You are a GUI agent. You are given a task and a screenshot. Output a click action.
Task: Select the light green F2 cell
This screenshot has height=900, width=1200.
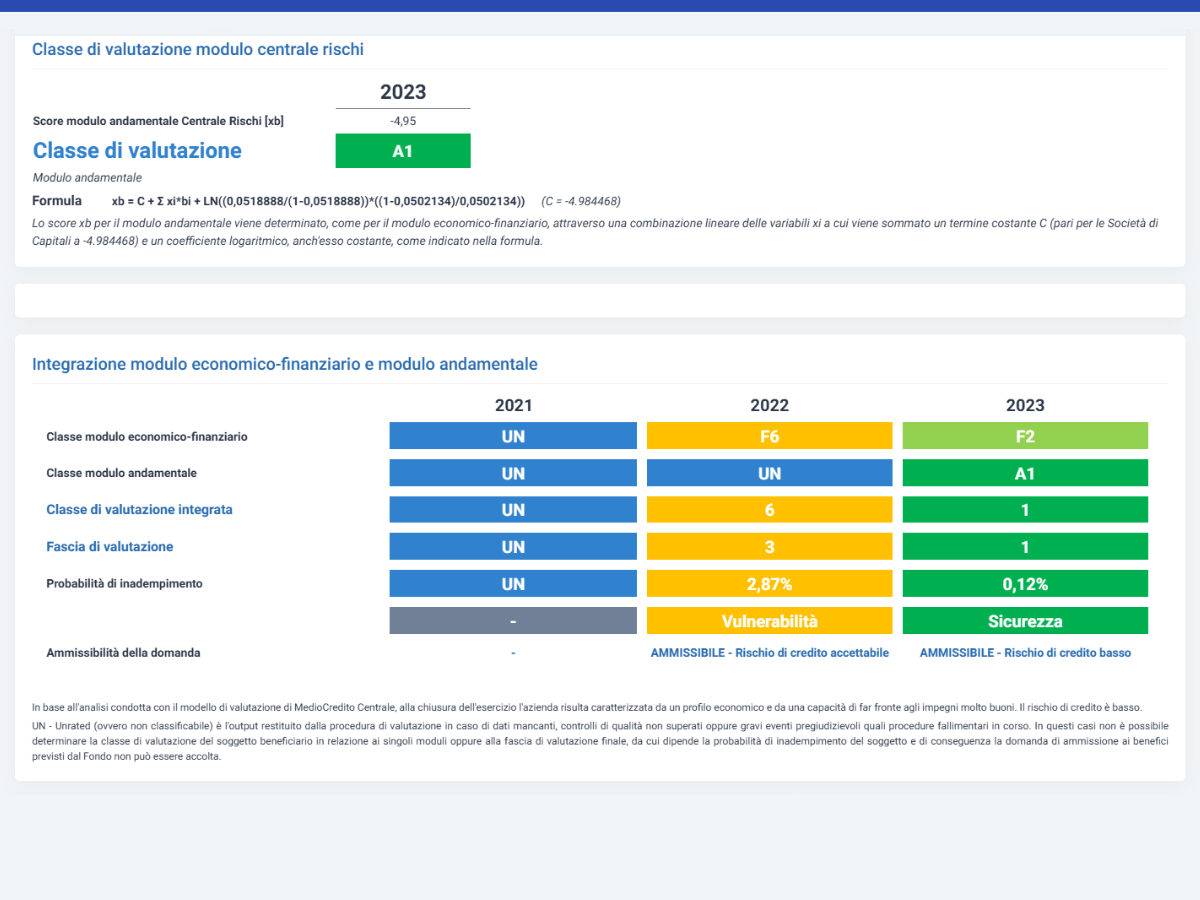tap(1025, 436)
